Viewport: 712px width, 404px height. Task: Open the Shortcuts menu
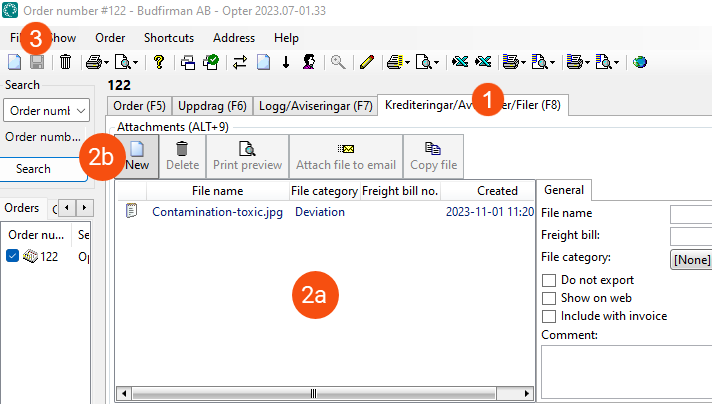(x=168, y=37)
